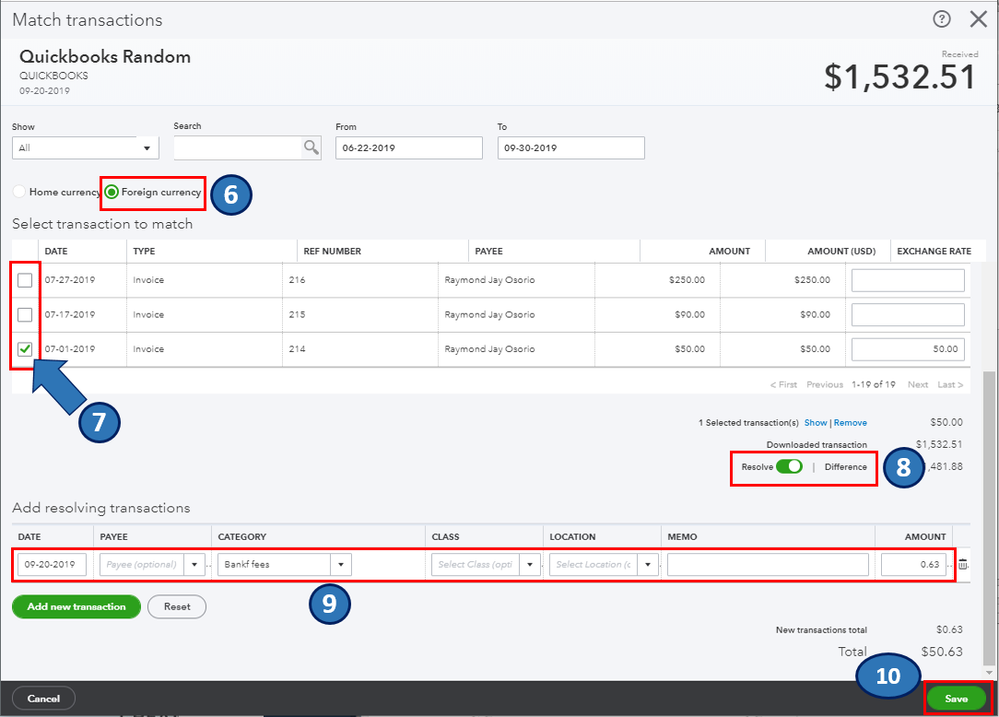Click the Total $50.63 value
Viewport: 999px width, 717px height.
(942, 651)
